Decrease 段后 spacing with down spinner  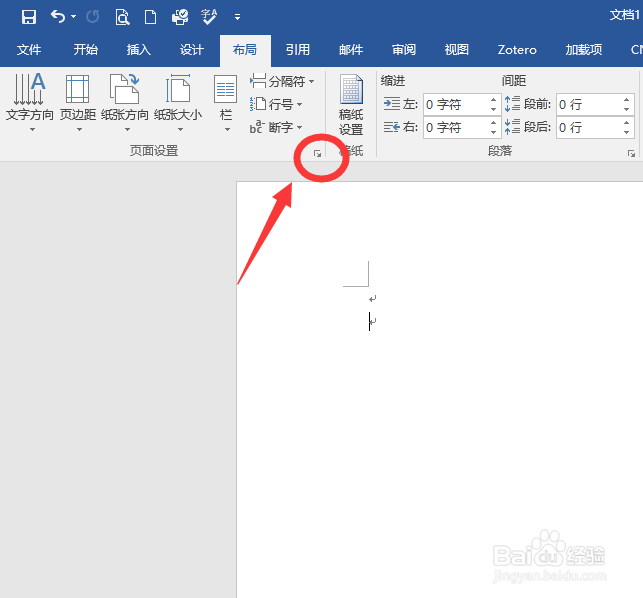point(627,132)
